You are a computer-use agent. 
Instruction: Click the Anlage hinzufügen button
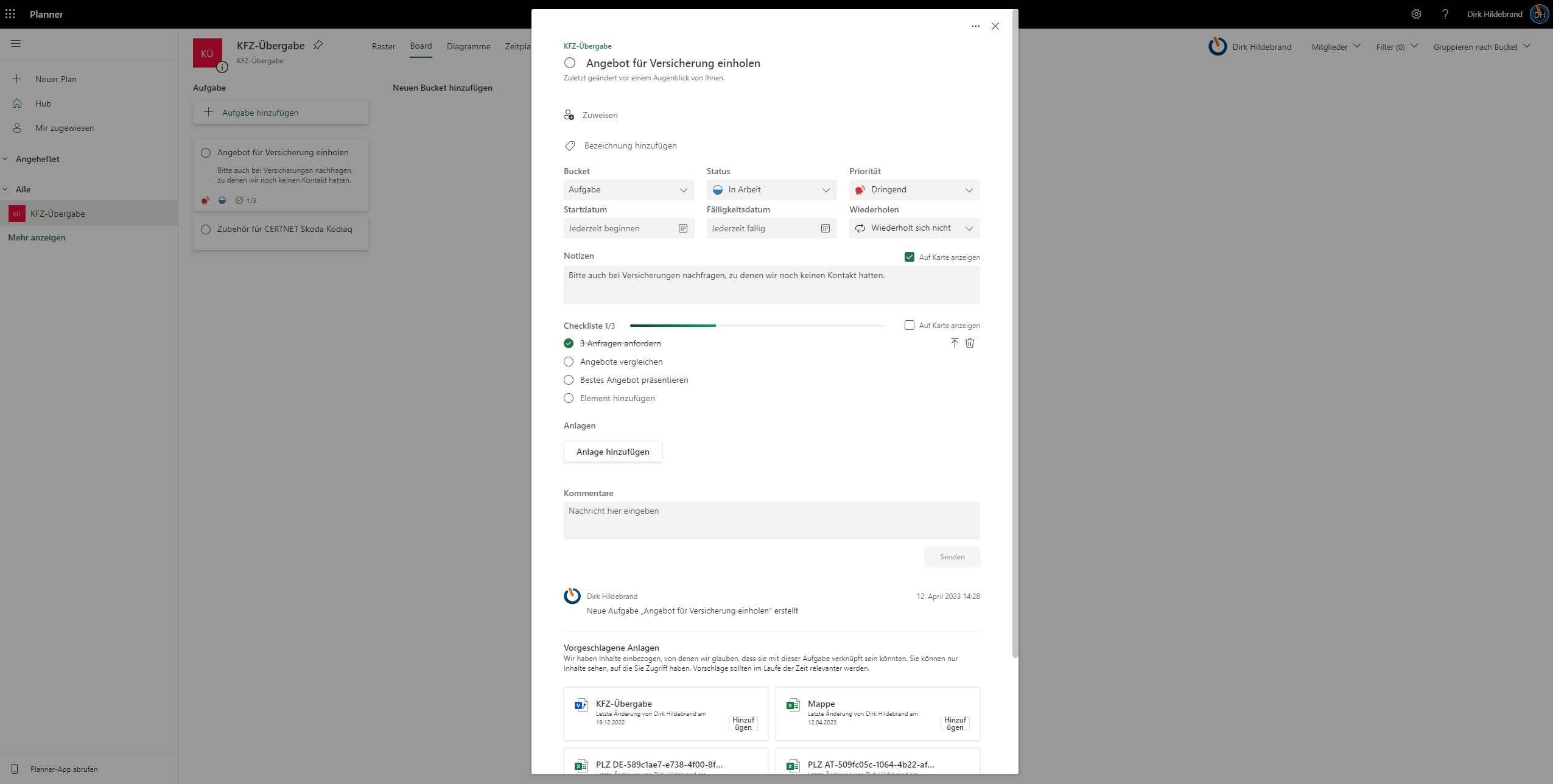[612, 452]
